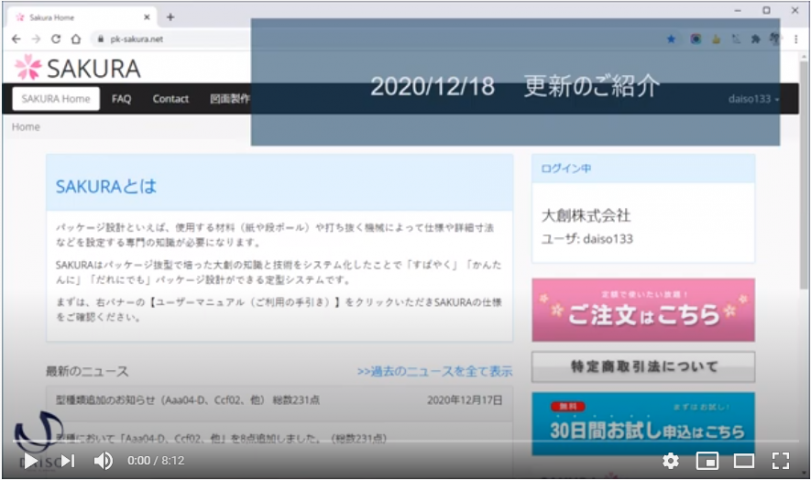The image size is (811, 480).
Task: Open the FAQ page
Action: click(x=121, y=99)
